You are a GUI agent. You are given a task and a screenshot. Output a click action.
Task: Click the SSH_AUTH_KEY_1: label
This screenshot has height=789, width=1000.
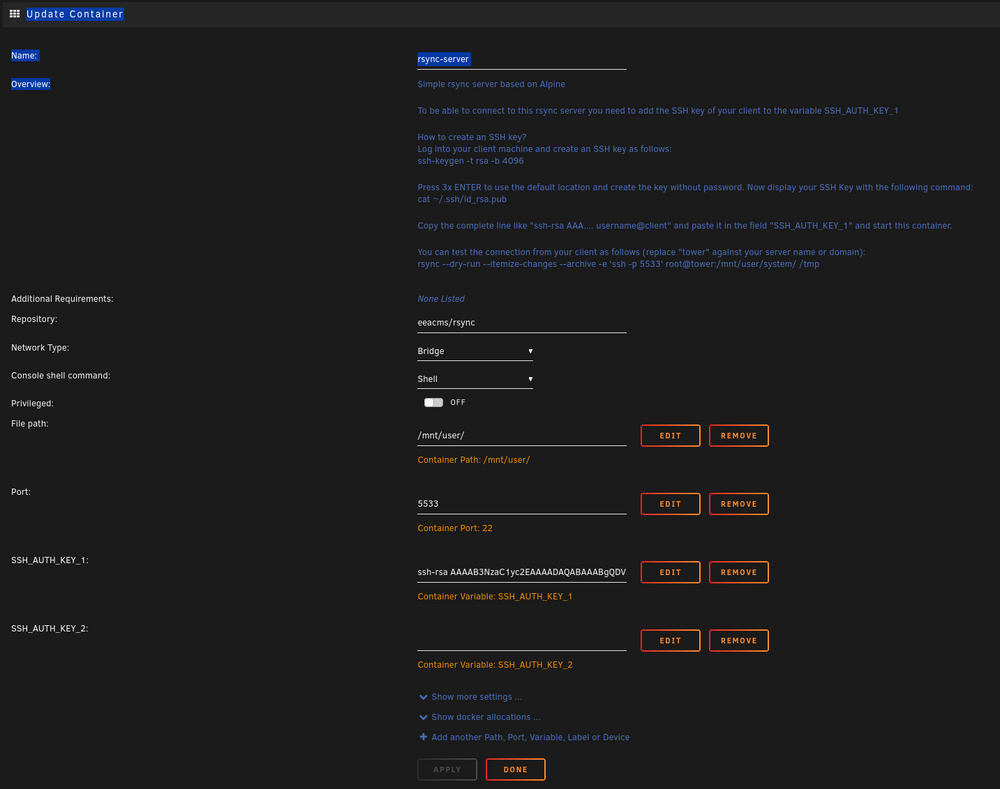coord(50,560)
